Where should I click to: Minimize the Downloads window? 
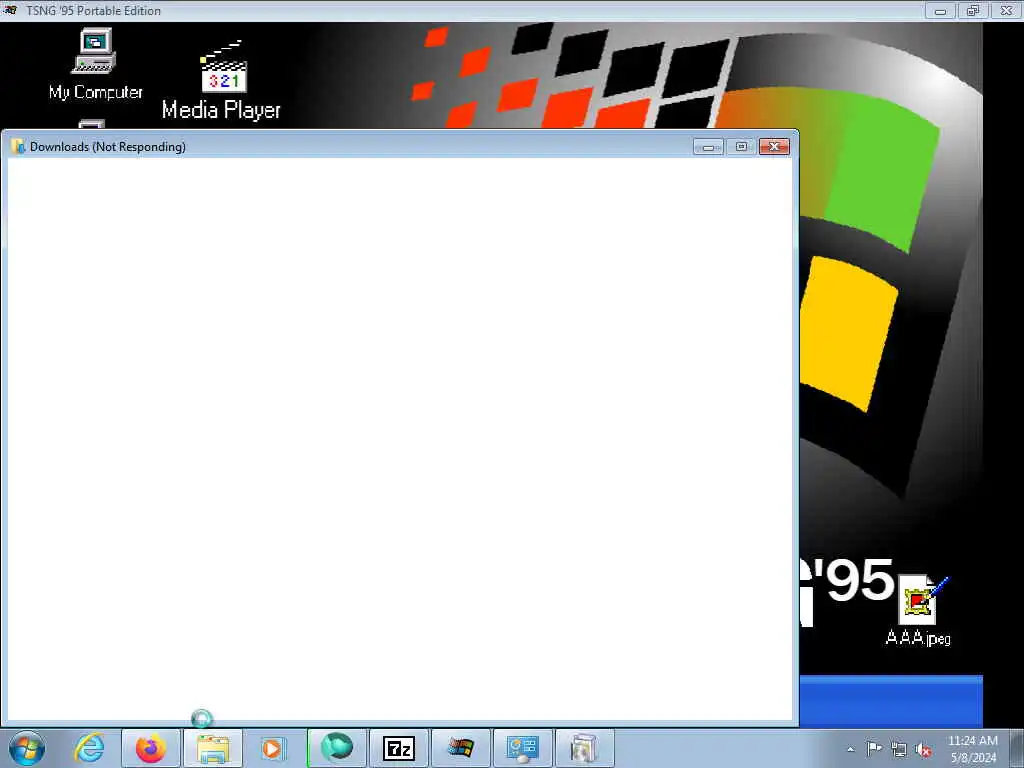point(708,147)
